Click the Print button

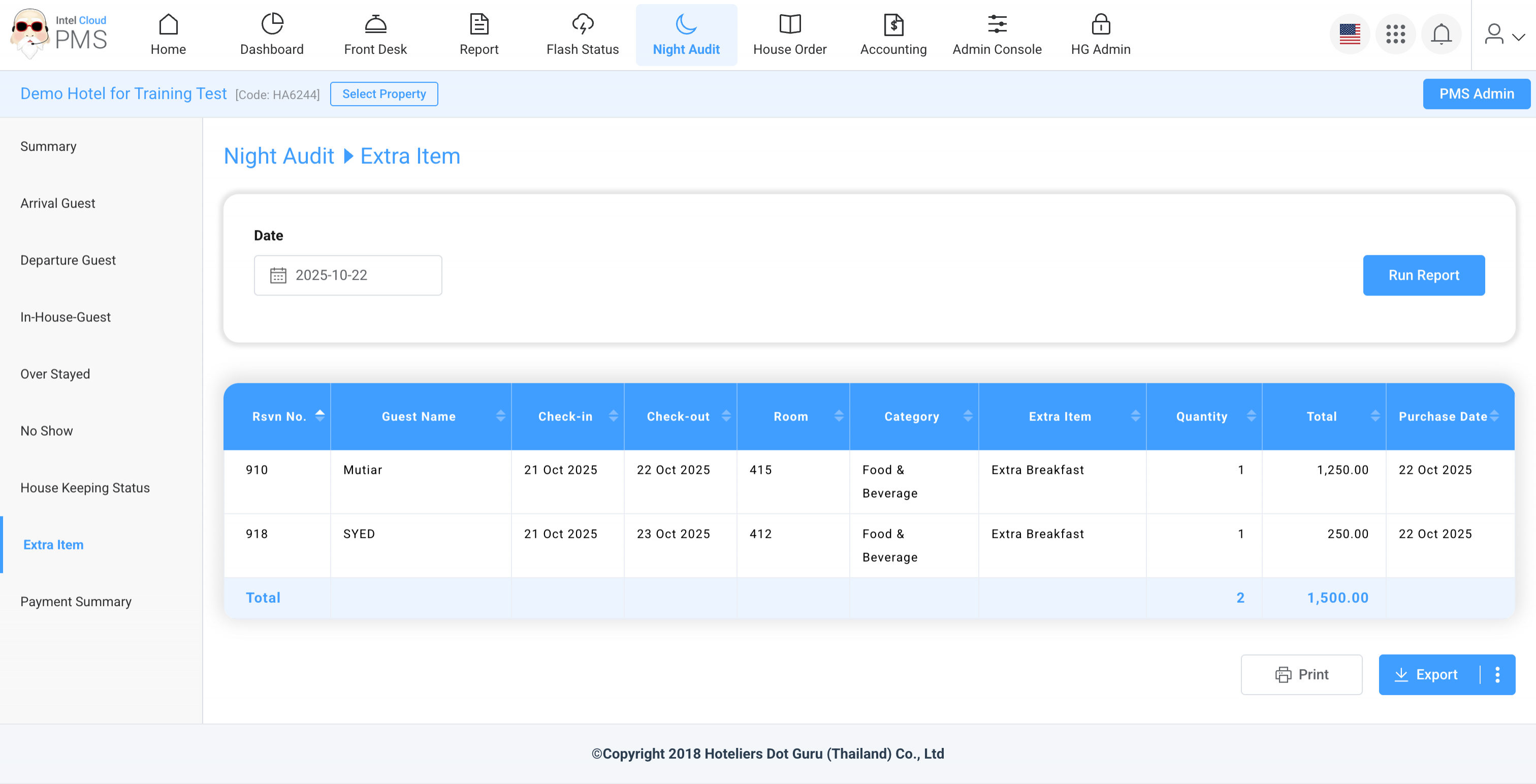tap(1301, 674)
